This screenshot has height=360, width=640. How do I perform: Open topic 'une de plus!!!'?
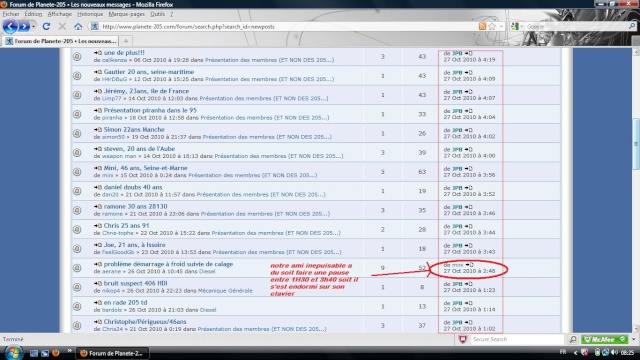coord(124,53)
